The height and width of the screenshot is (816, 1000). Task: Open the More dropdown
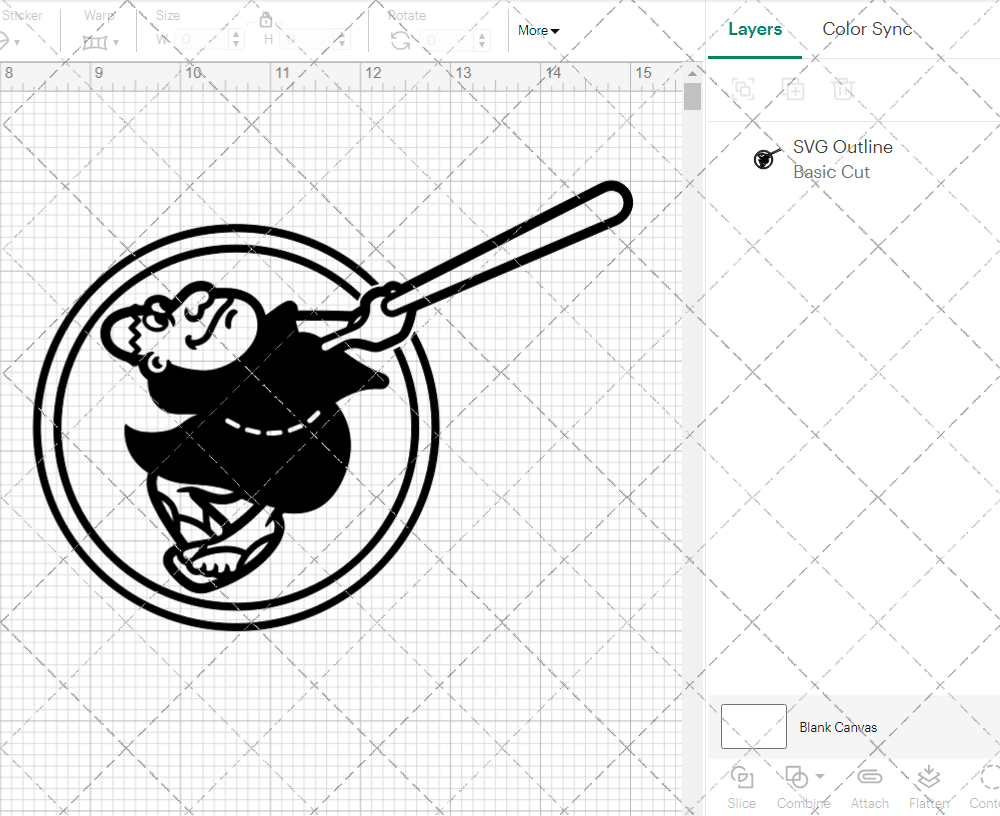click(537, 31)
